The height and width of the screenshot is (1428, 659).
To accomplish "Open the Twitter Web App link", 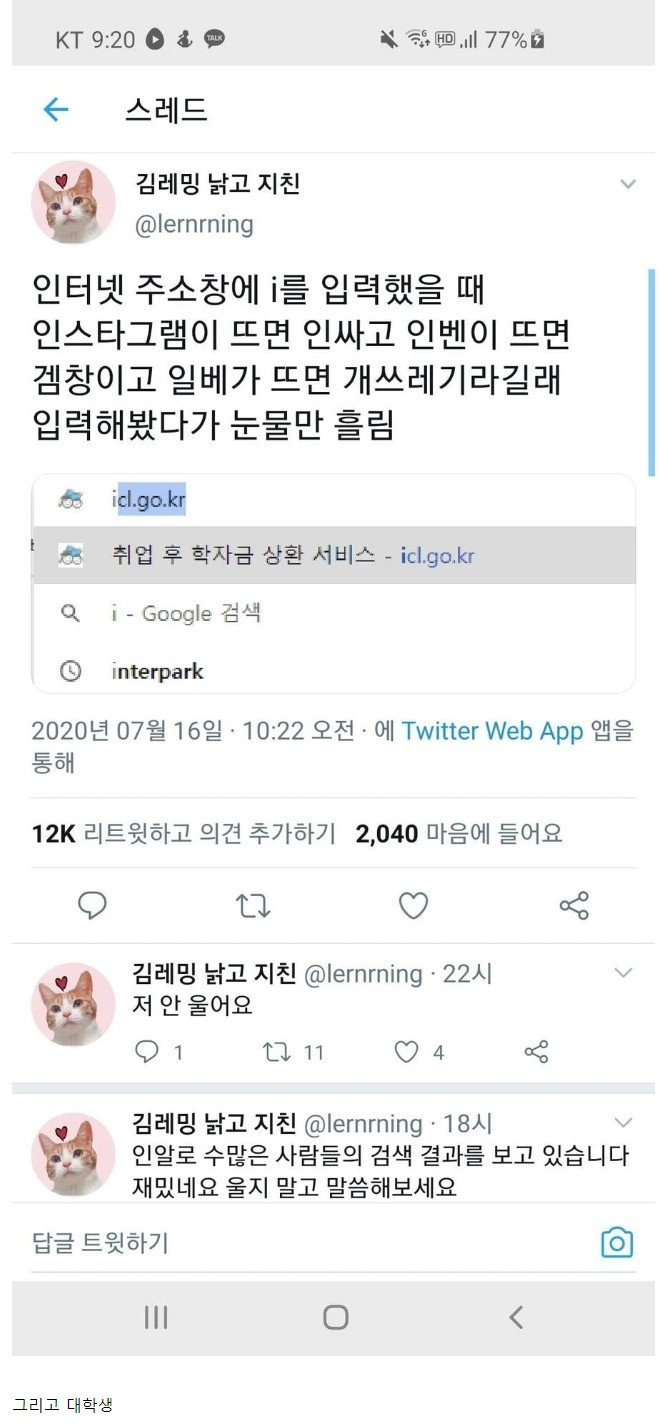I will [492, 731].
